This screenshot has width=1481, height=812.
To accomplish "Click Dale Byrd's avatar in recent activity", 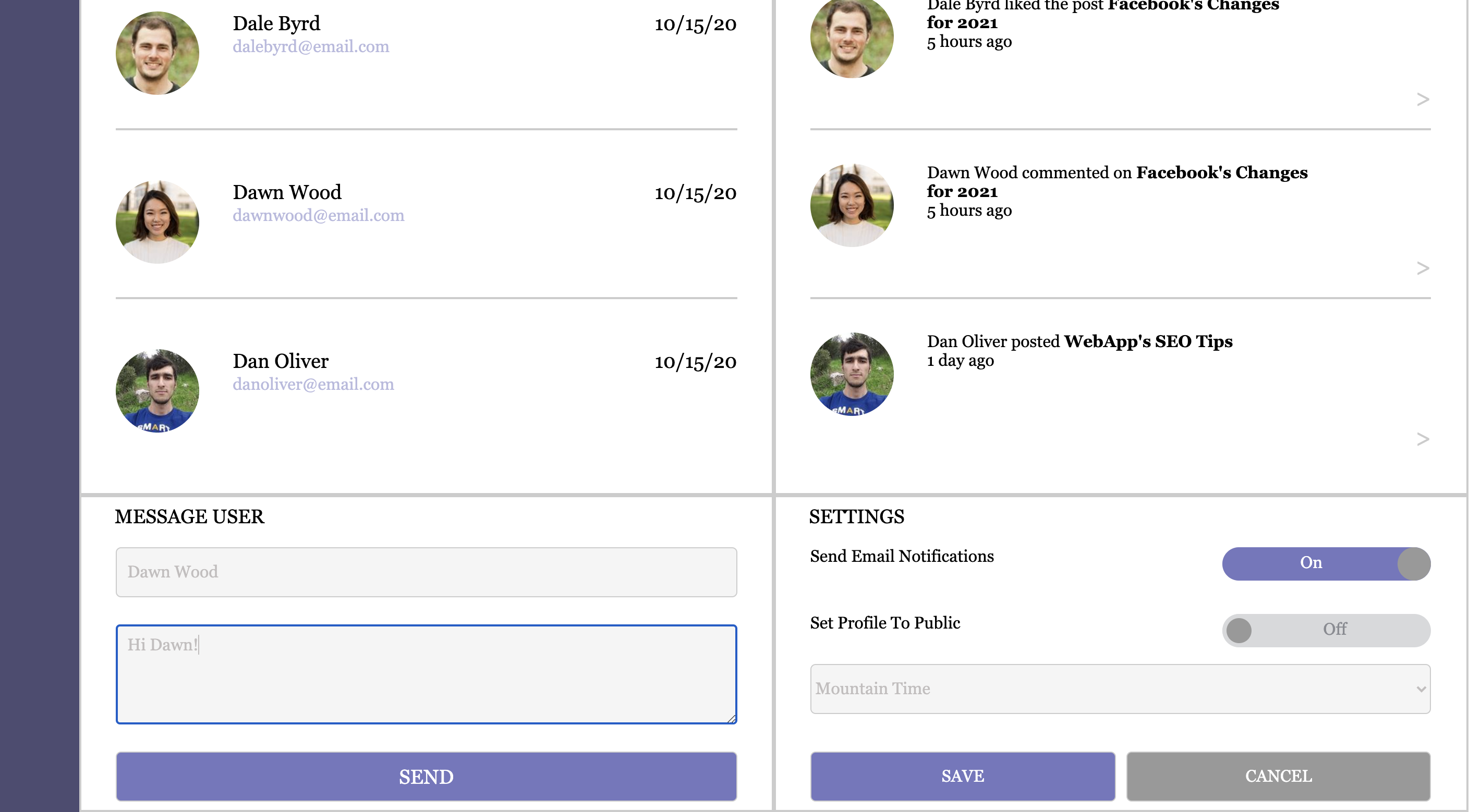I will pos(852,38).
